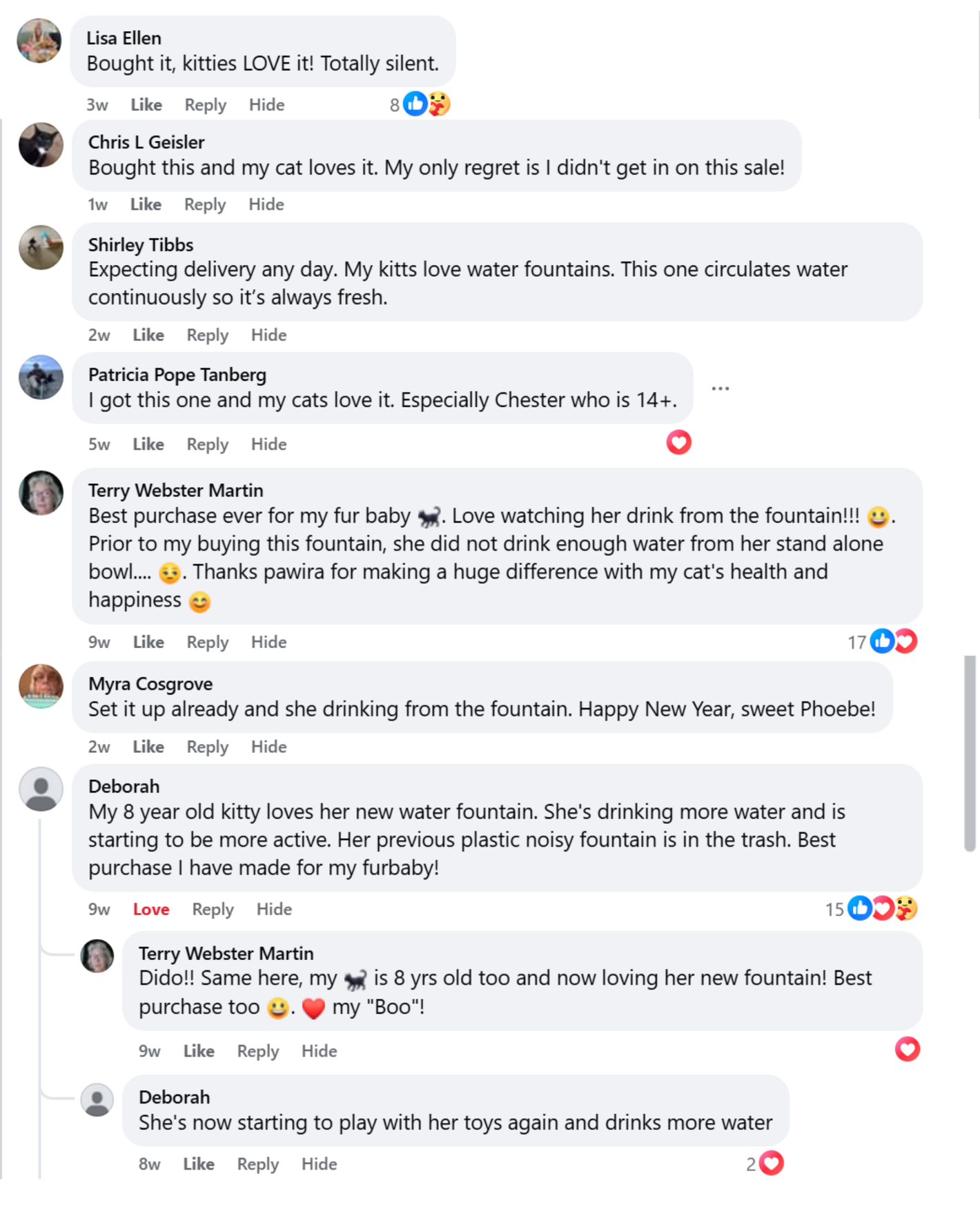Open heart reactions on Deborah's last reply
Viewport: 980px width, 1225px height.
(x=765, y=1164)
